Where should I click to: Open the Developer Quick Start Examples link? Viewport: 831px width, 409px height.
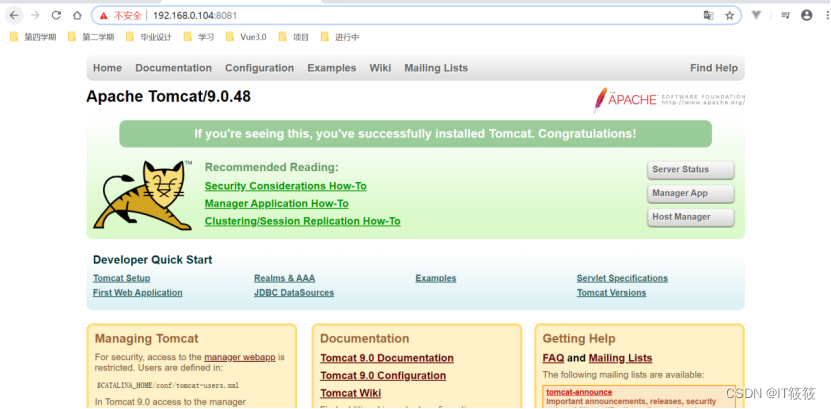[436, 278]
